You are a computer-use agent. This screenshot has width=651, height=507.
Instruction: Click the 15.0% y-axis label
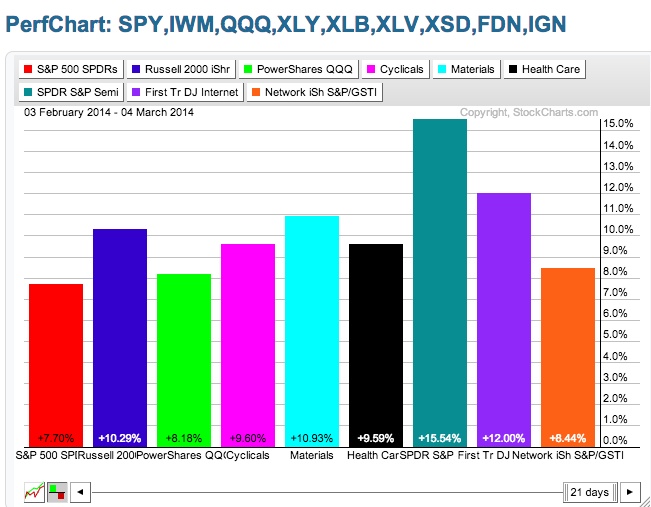pyautogui.click(x=619, y=123)
